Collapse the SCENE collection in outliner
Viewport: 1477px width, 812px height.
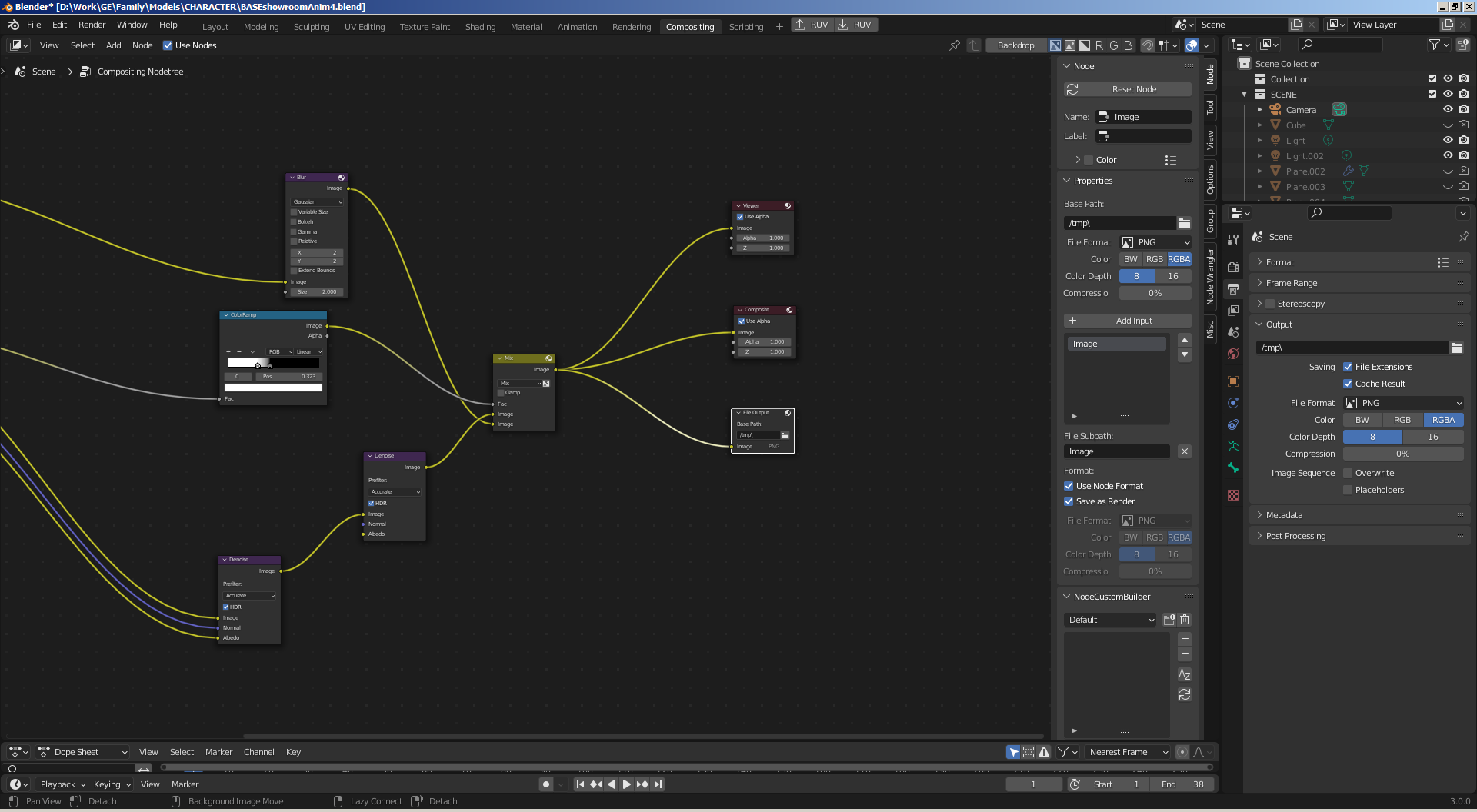coord(1245,95)
